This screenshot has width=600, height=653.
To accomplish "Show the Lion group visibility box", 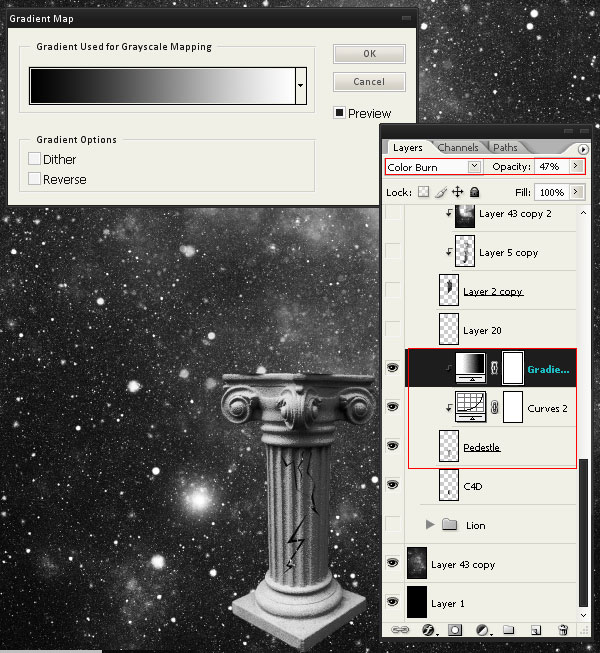I will click(x=393, y=523).
